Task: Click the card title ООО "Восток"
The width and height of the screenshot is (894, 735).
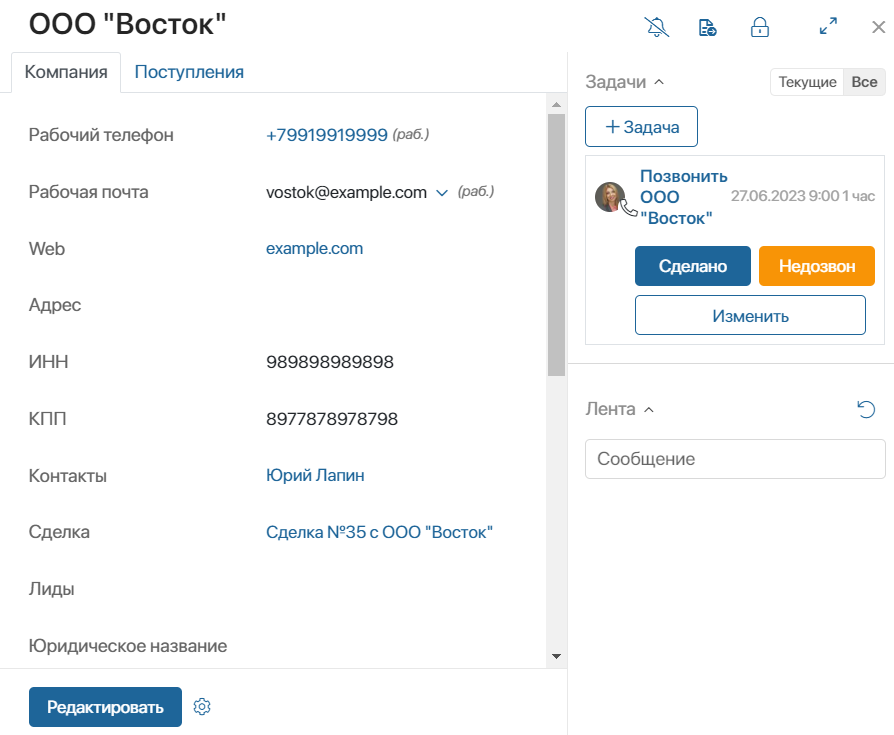Action: coord(128,25)
